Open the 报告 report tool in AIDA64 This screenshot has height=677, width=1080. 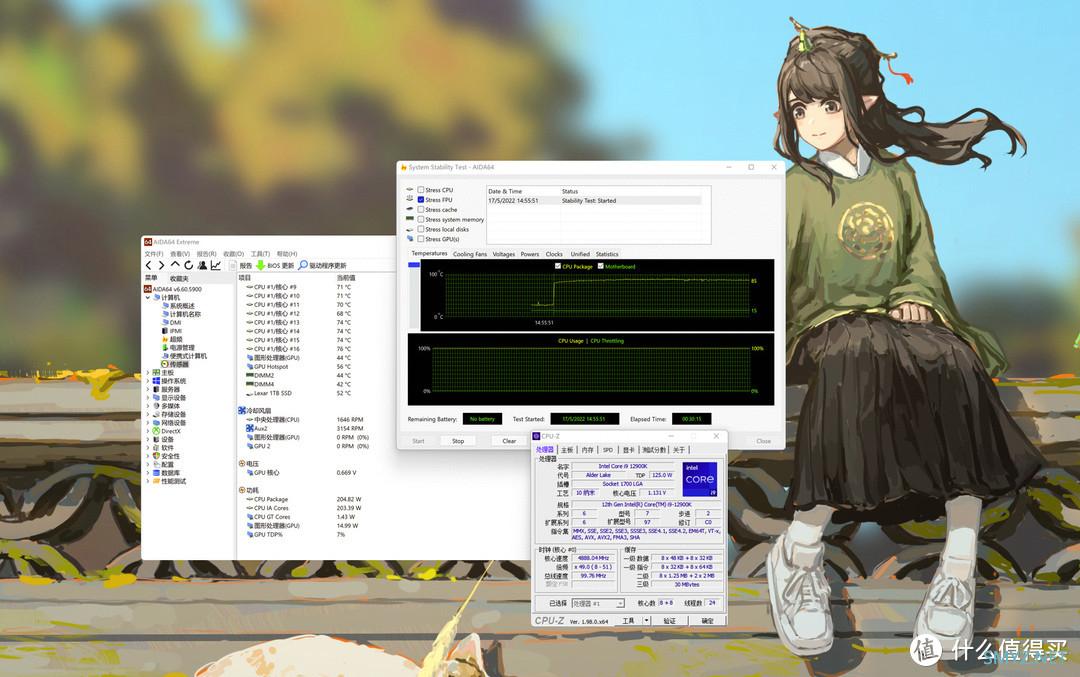[241, 265]
